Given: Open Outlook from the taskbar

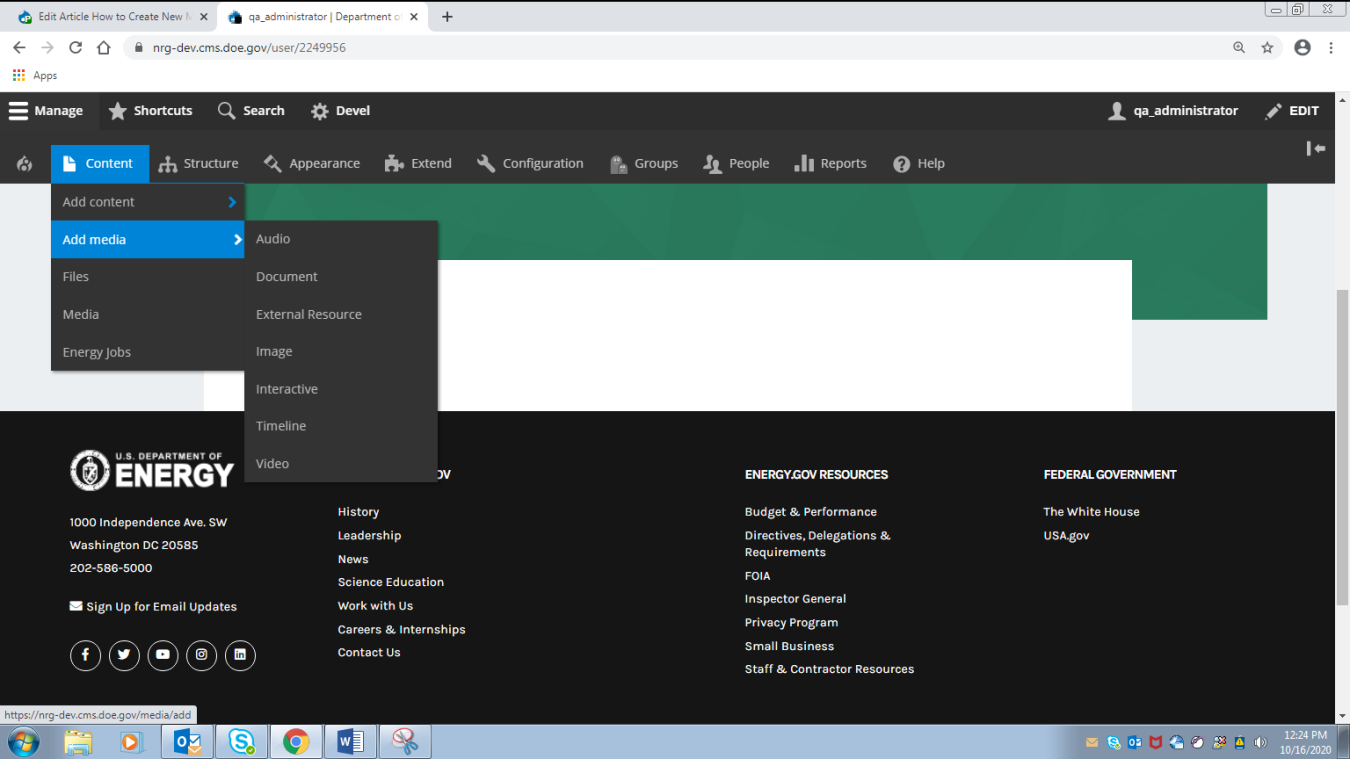Looking at the screenshot, I should pos(187,742).
